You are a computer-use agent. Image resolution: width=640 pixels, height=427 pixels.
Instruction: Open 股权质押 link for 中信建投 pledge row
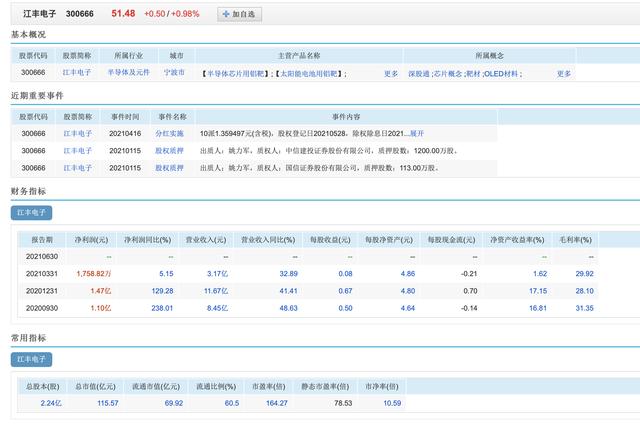tap(169, 151)
